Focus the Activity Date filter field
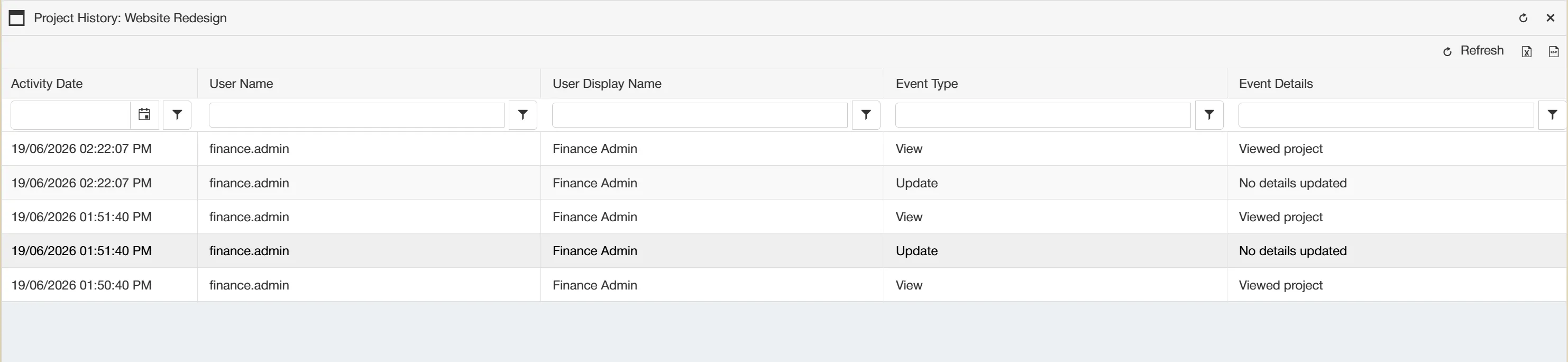1568x362 pixels. (71, 115)
